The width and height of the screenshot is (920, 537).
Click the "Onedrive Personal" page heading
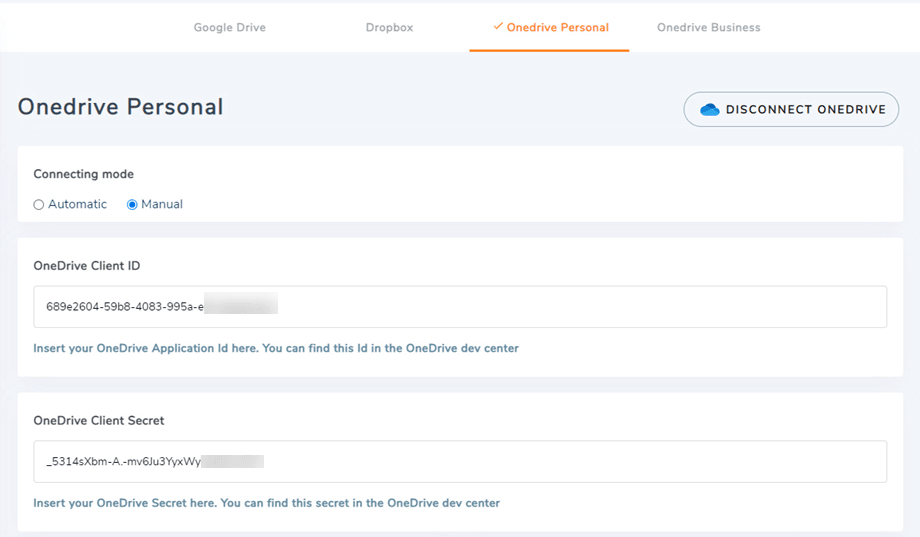pyautogui.click(x=120, y=107)
